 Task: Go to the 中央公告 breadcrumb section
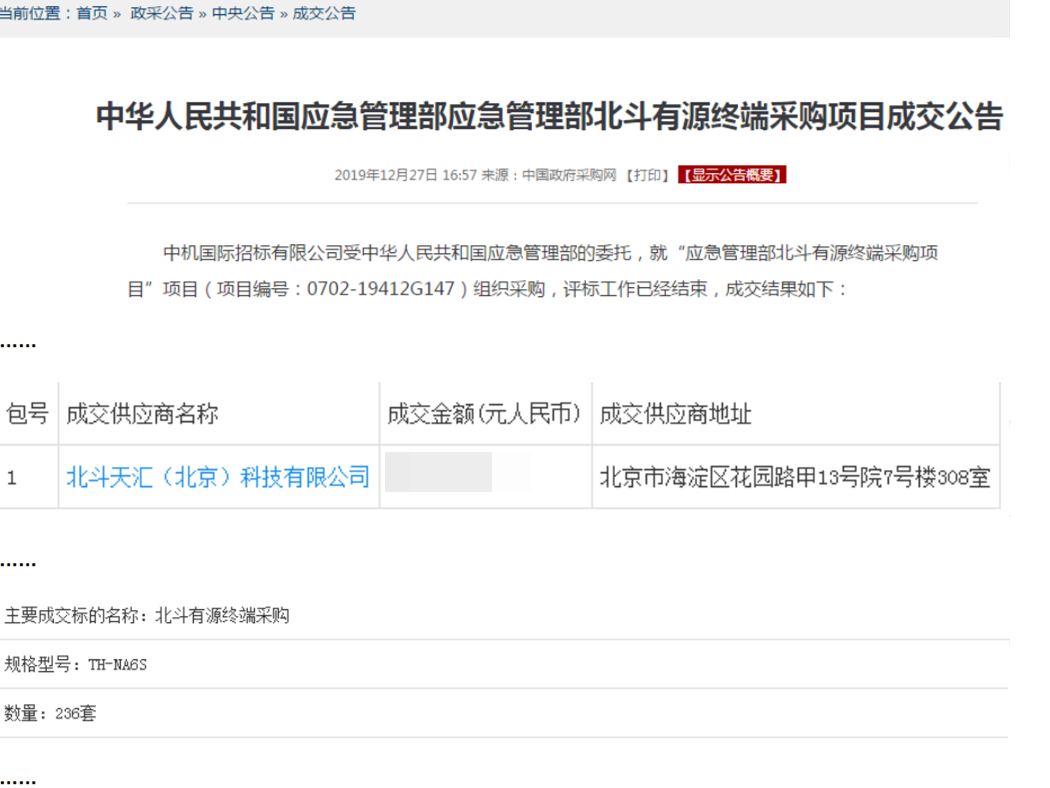tap(243, 14)
